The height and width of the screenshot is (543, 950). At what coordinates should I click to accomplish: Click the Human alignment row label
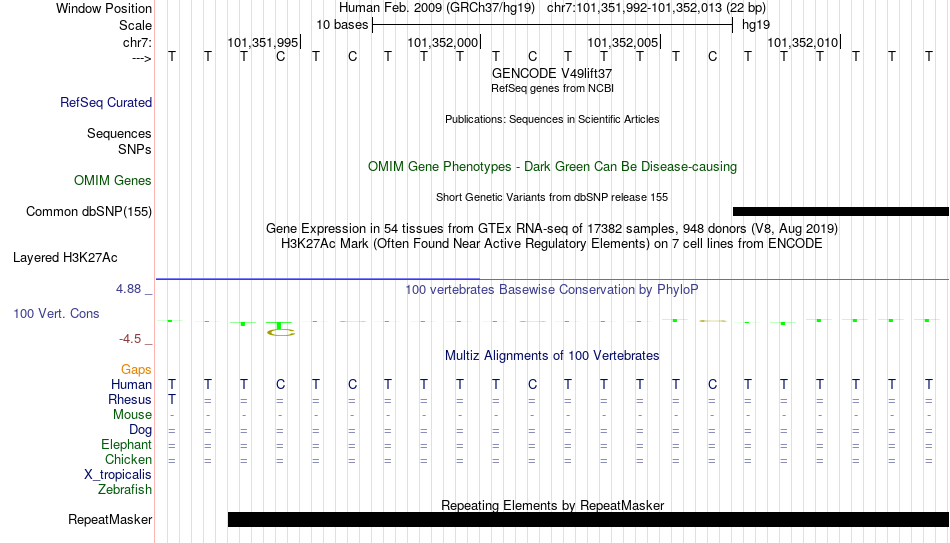coord(131,385)
